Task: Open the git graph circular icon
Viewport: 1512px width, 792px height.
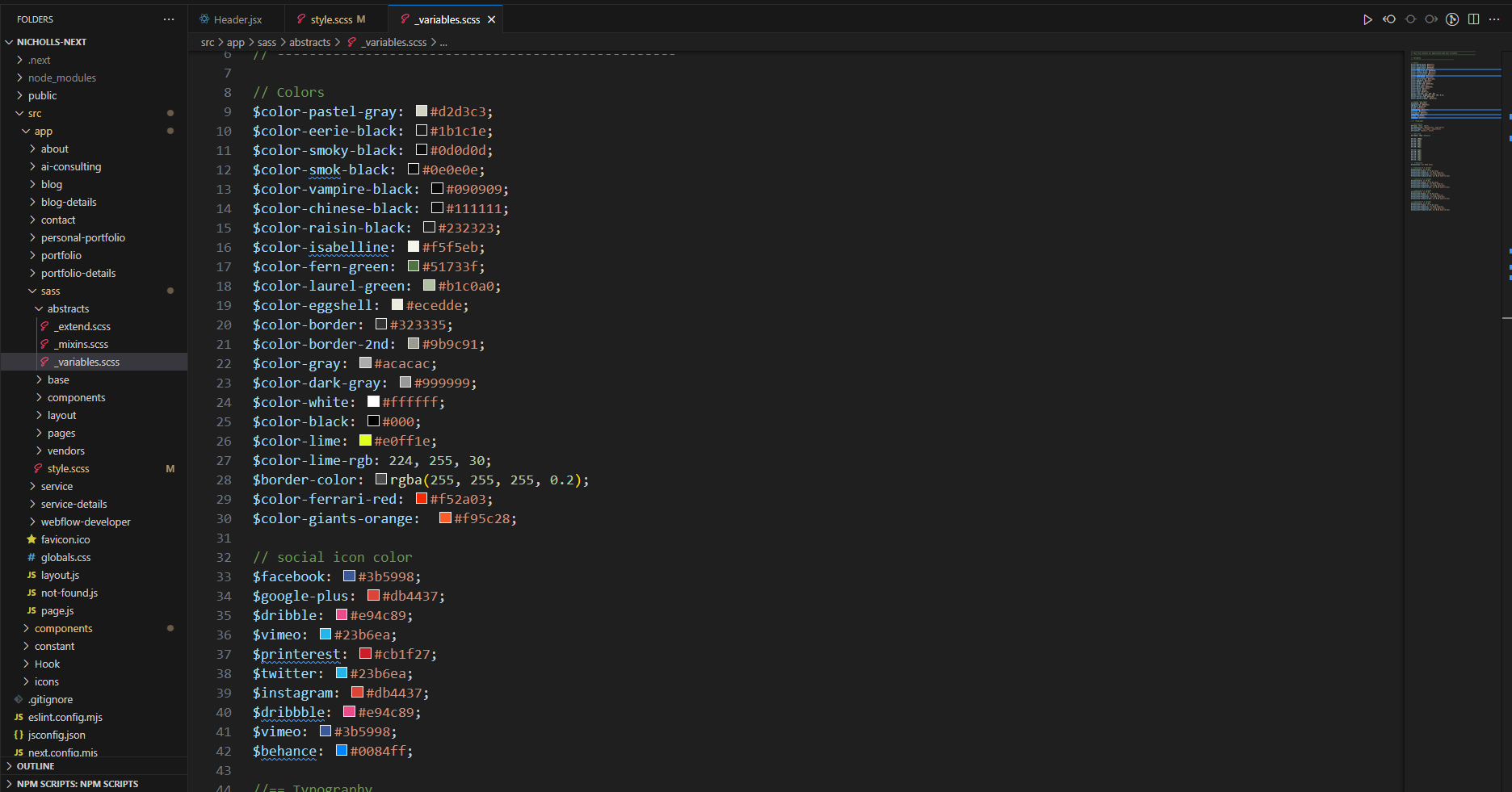Action: (x=1452, y=19)
